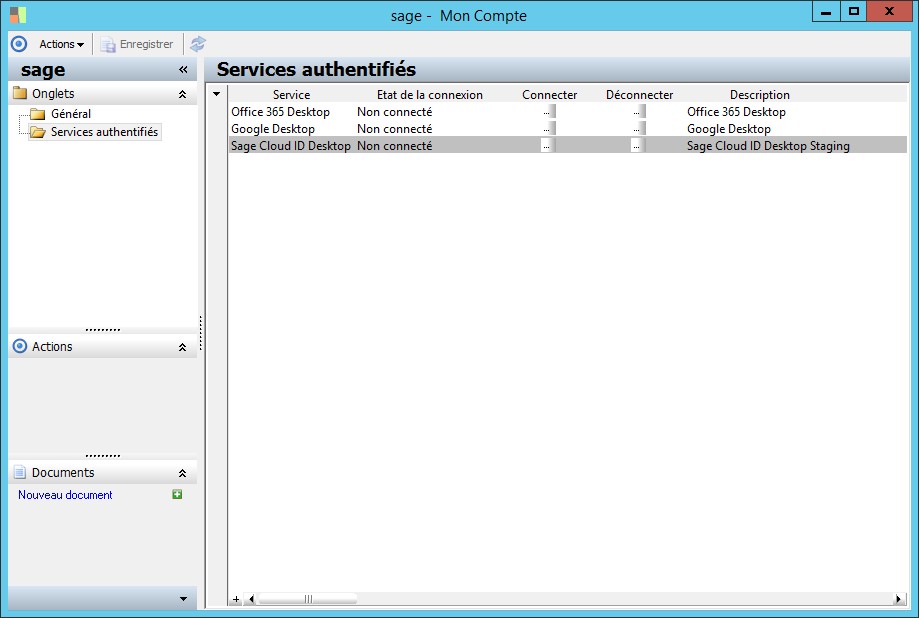Image resolution: width=919 pixels, height=618 pixels.
Task: Select the Google Desktop service cell
Action: tap(291, 128)
